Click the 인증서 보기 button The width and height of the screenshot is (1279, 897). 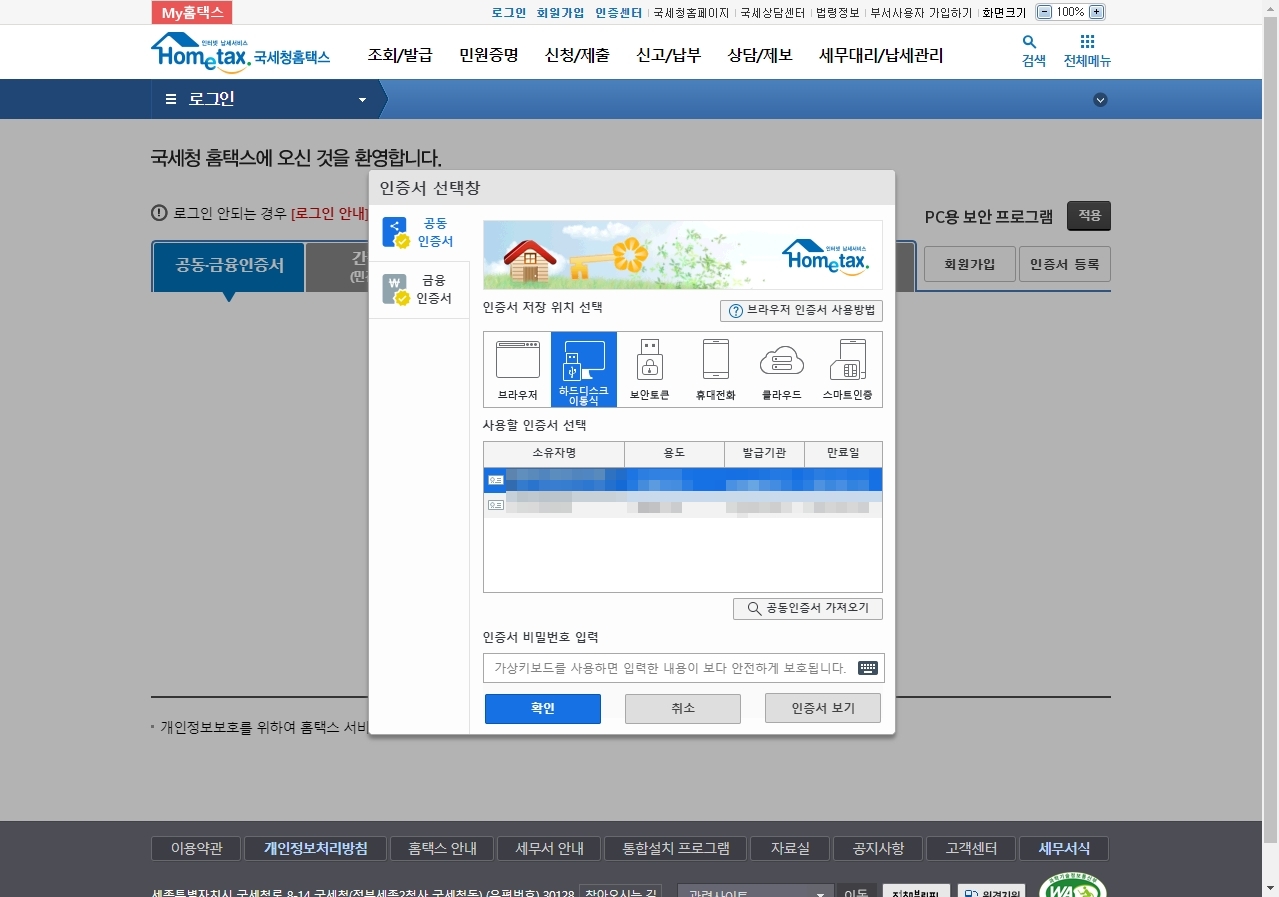click(823, 708)
